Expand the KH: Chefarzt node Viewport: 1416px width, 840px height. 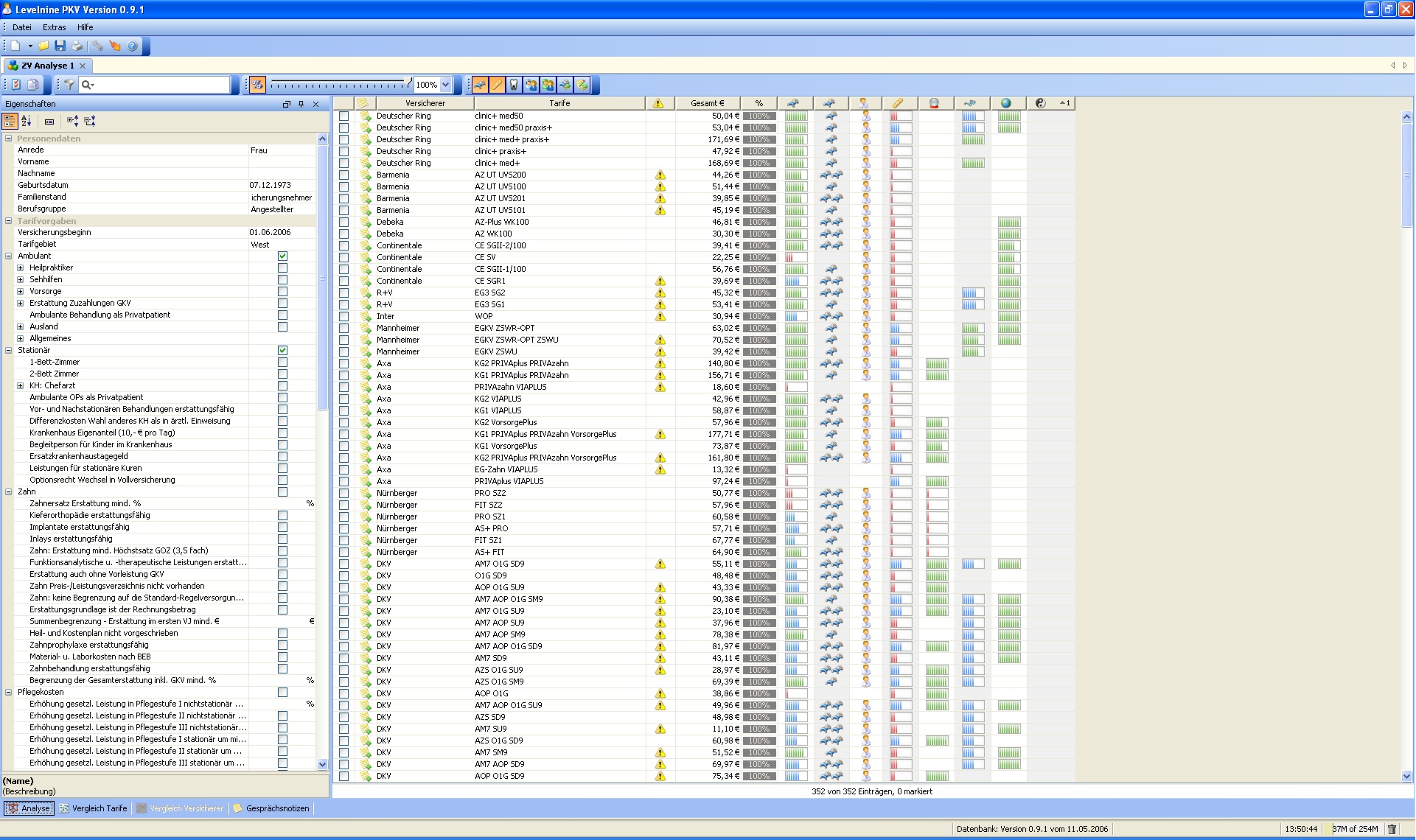[21, 385]
